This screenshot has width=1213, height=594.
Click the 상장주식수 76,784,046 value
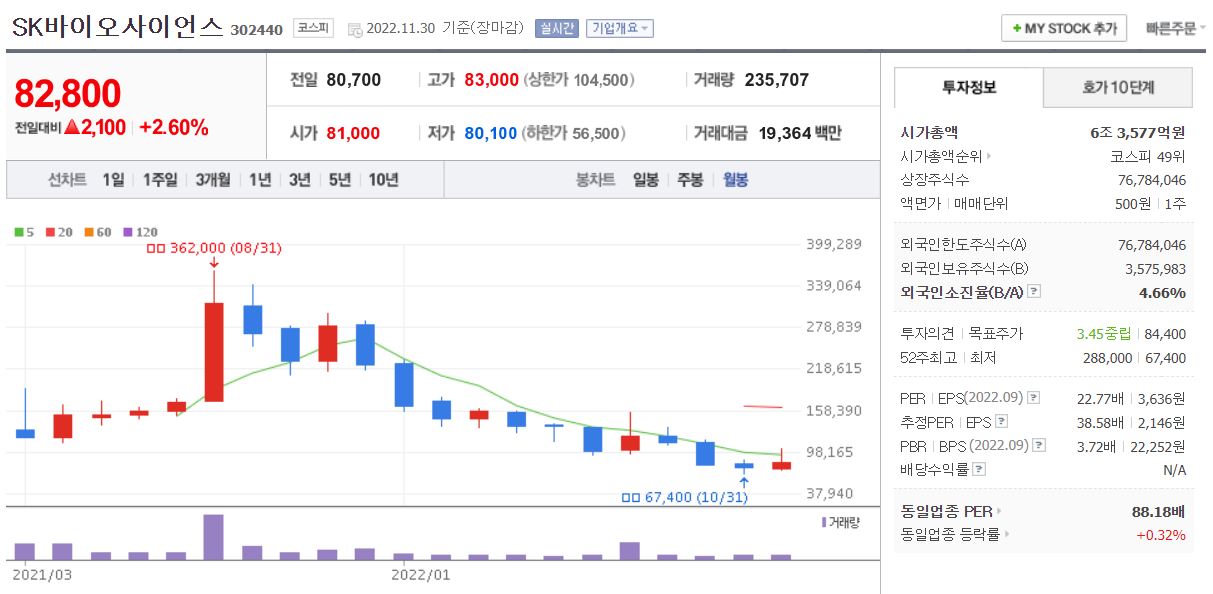coord(1151,180)
